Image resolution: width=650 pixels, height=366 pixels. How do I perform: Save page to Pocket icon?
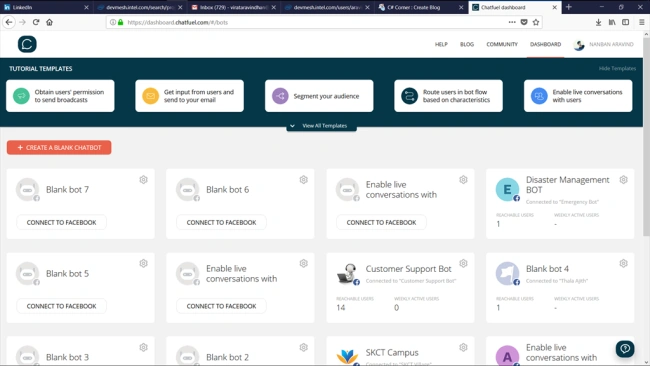(x=524, y=22)
